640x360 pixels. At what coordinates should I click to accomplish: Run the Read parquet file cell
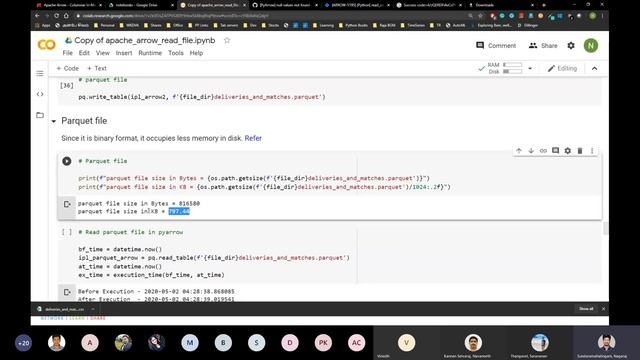click(x=67, y=232)
